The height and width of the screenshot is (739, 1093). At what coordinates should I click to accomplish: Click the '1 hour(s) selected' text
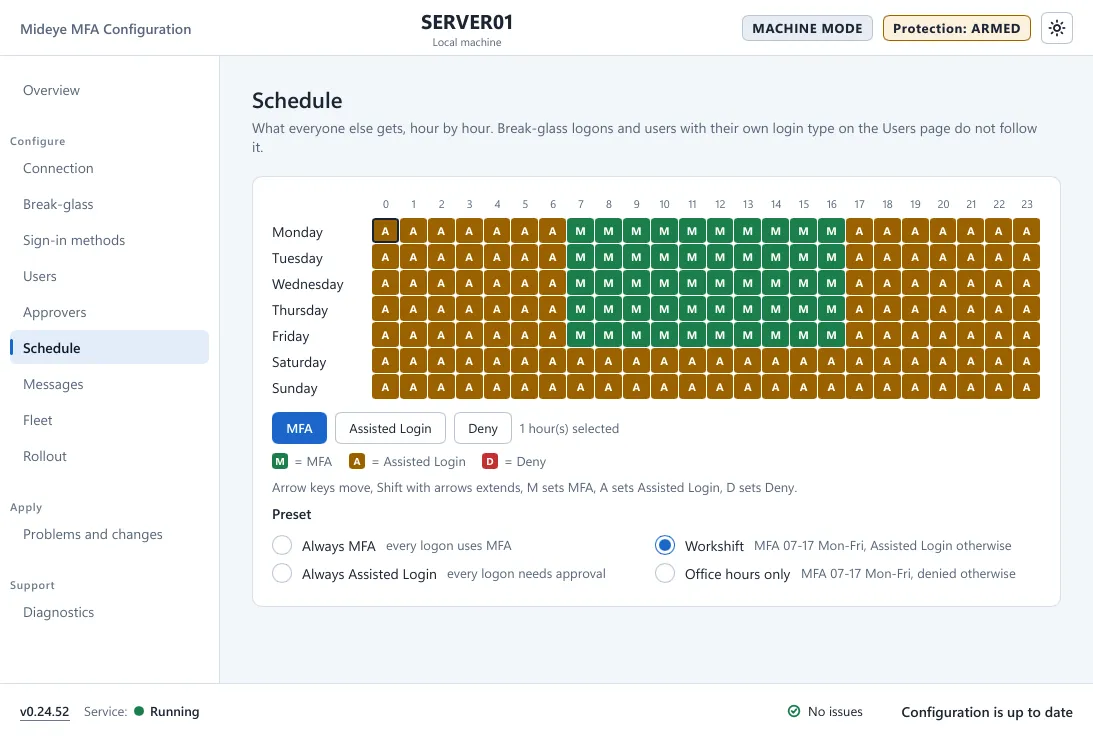pyautogui.click(x=569, y=429)
